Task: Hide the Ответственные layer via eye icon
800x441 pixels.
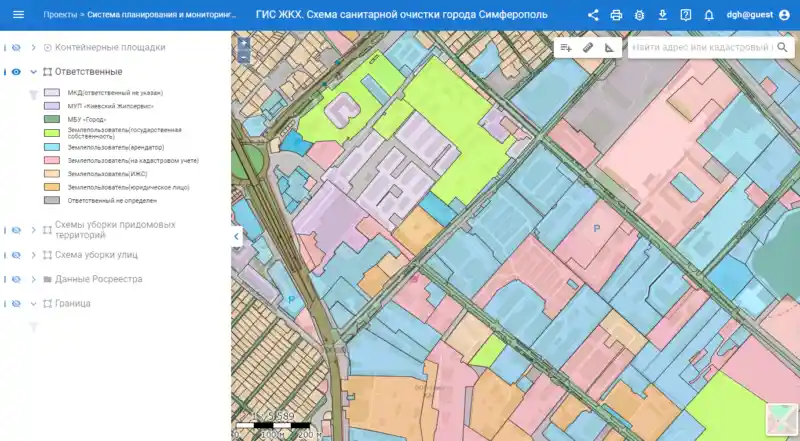Action: pyautogui.click(x=16, y=72)
